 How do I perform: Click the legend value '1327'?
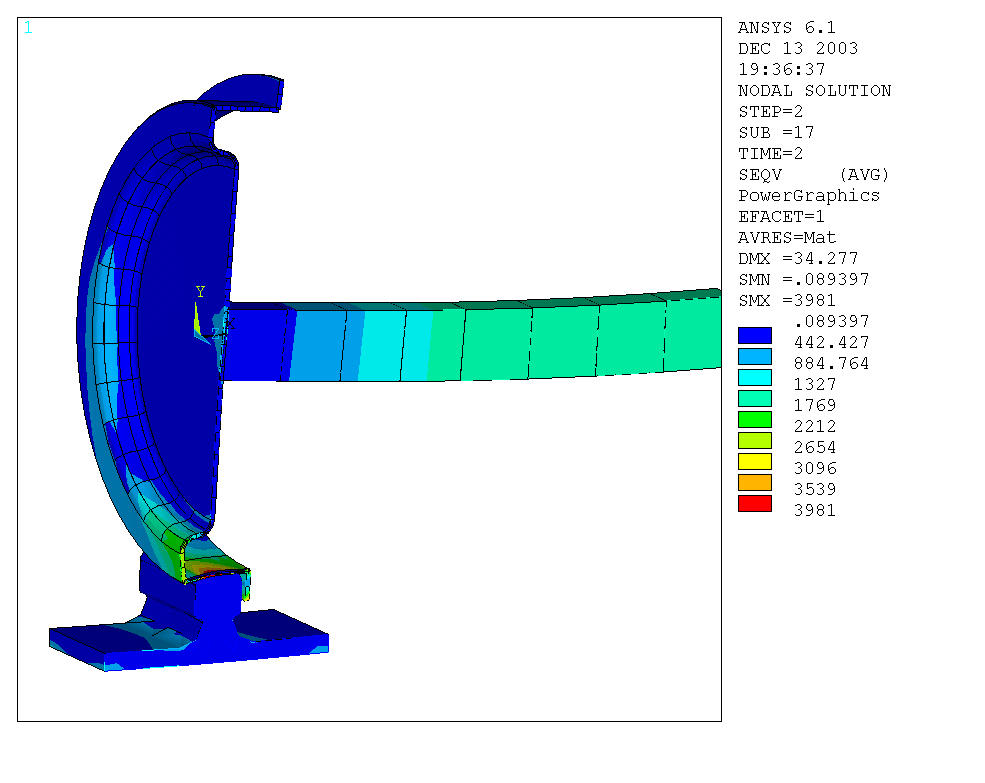coord(815,385)
